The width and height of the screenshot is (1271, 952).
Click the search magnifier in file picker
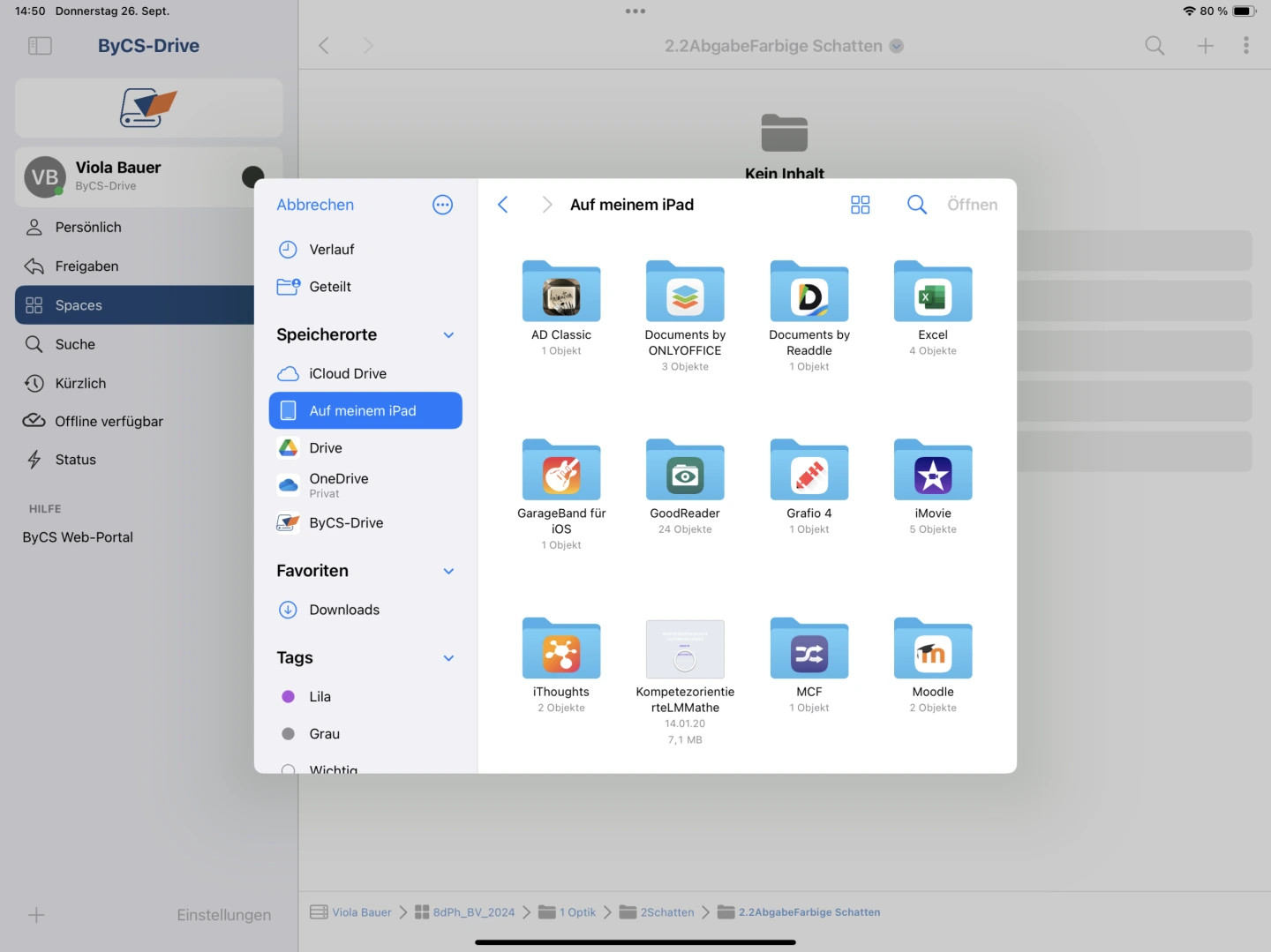coord(917,205)
